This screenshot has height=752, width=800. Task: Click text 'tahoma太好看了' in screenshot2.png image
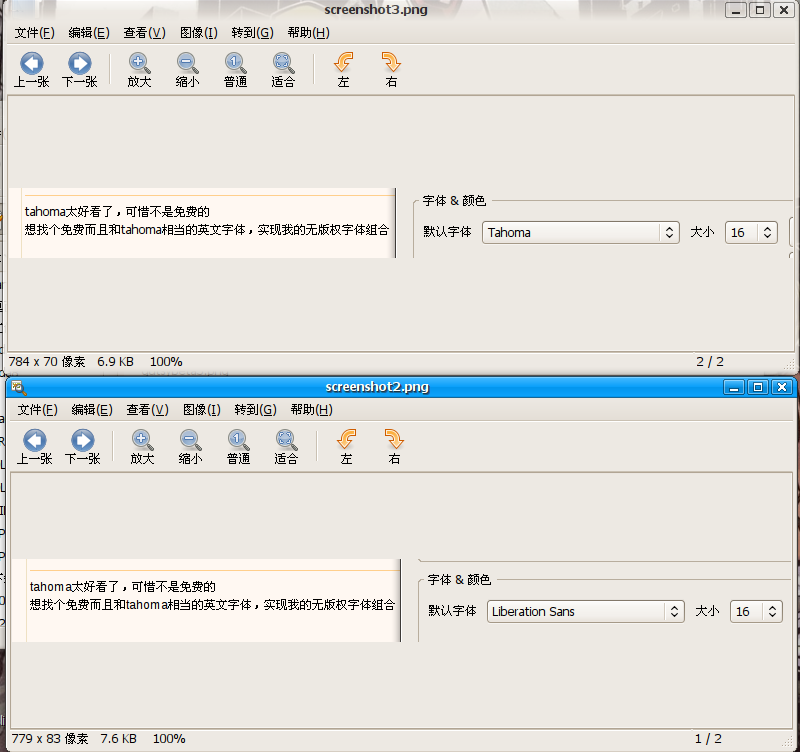74,587
